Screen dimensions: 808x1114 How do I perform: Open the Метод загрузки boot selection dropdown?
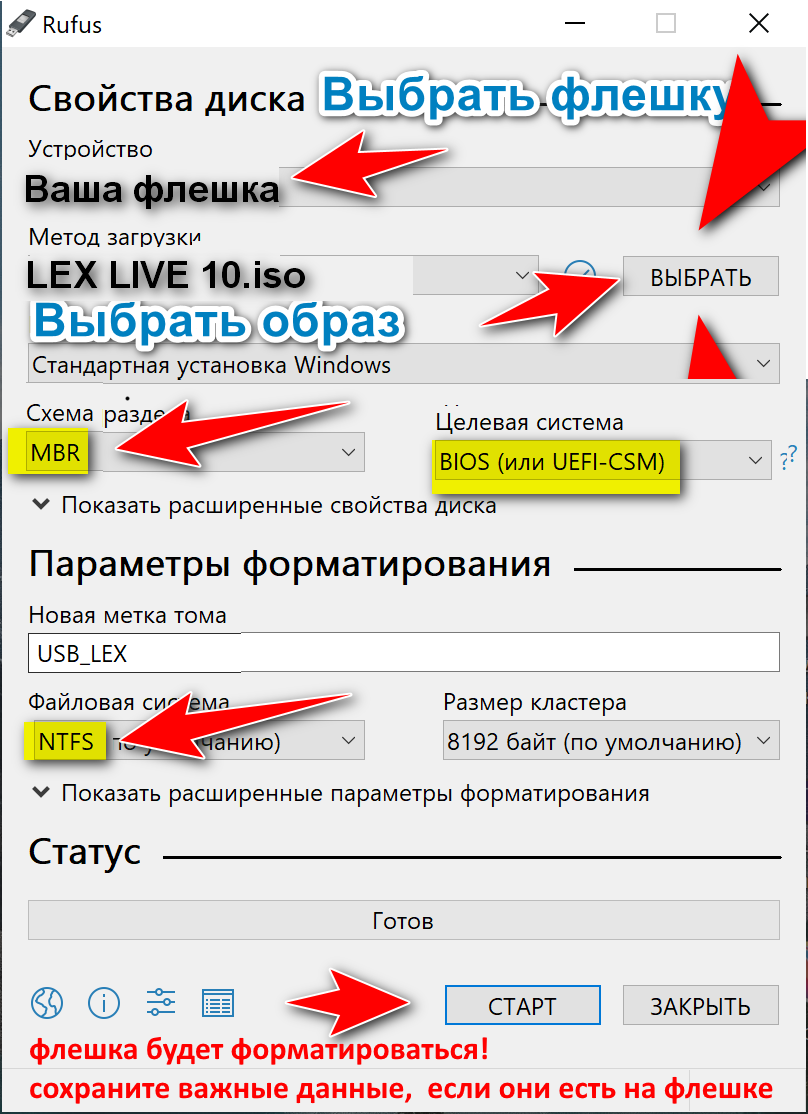[x=283, y=275]
